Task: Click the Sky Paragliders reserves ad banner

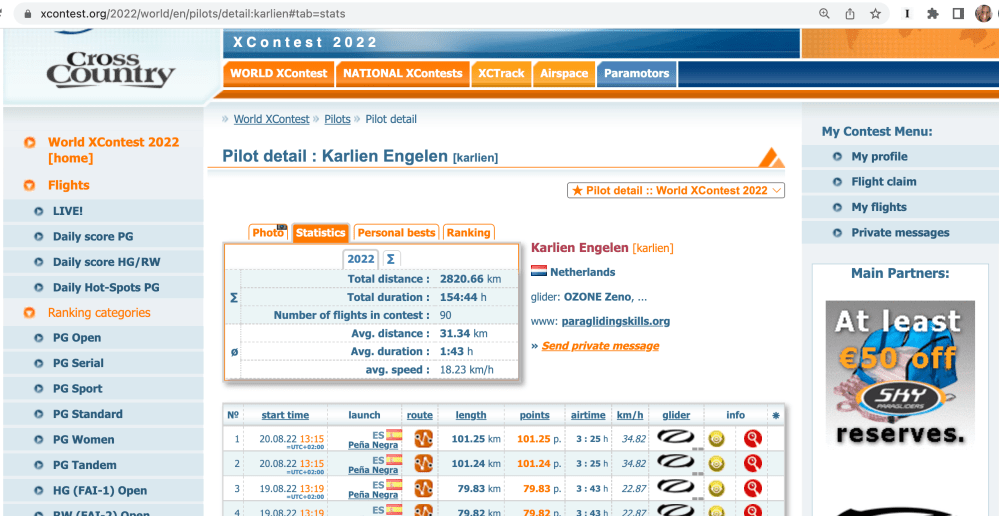Action: pos(900,373)
